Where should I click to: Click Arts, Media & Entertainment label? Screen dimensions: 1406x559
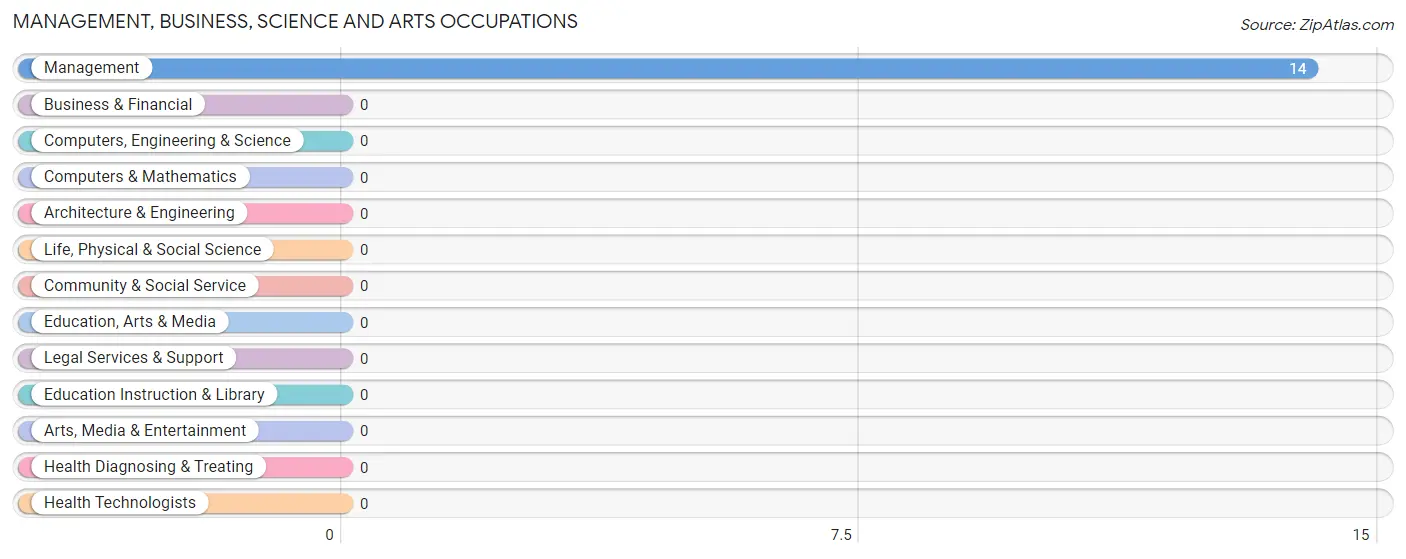(x=145, y=431)
